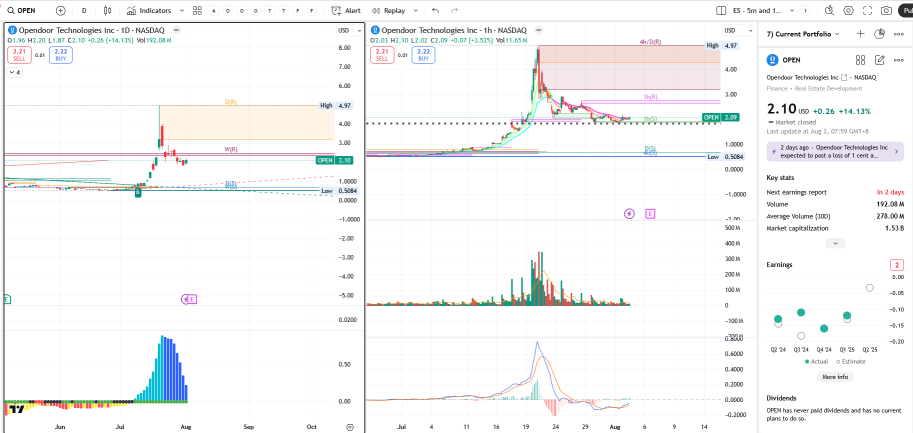Open indicator templates grid icon
The width and height of the screenshot is (913, 433).
[197, 10]
